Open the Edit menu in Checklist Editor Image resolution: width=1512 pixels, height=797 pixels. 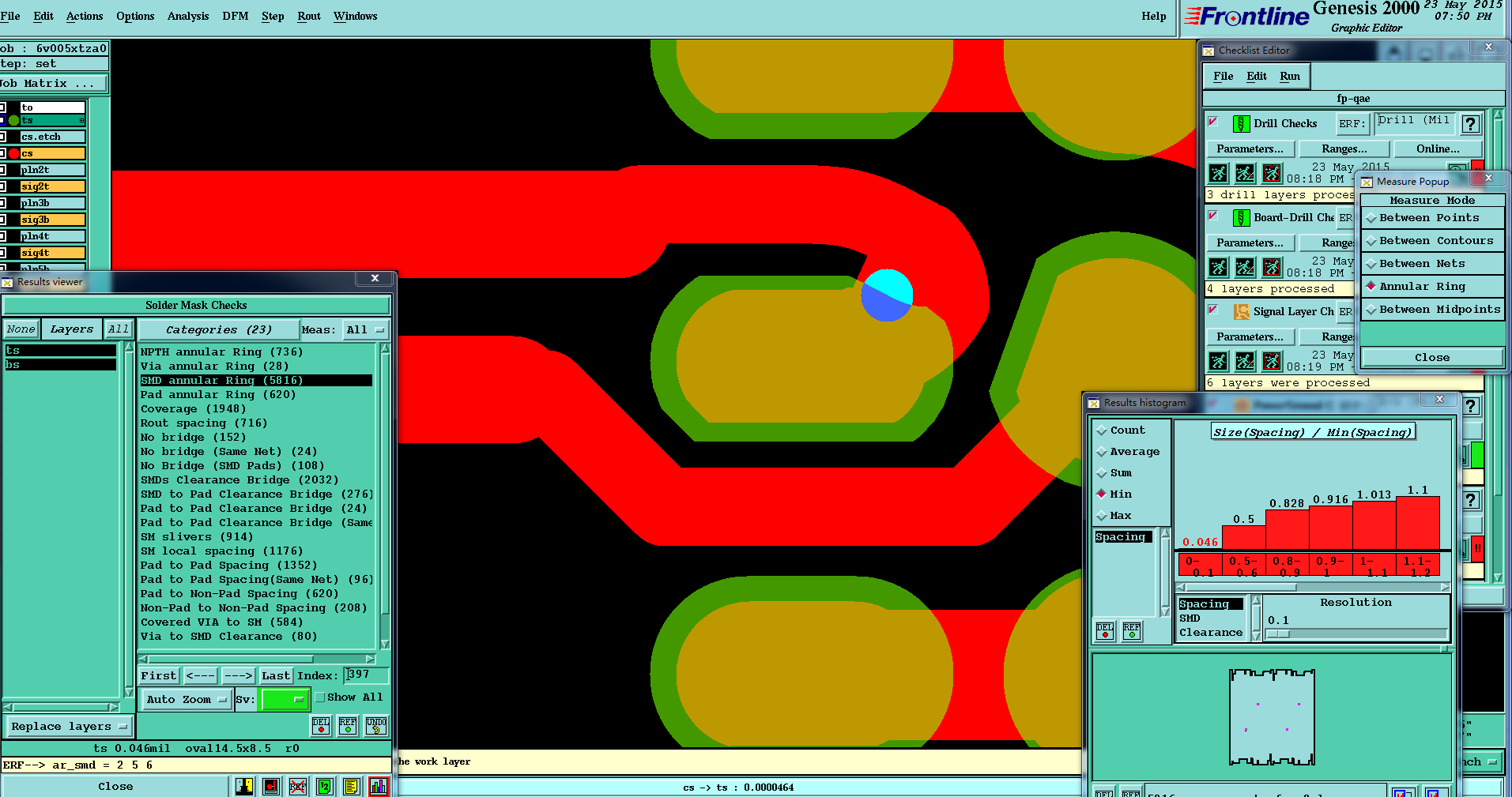1257,77
